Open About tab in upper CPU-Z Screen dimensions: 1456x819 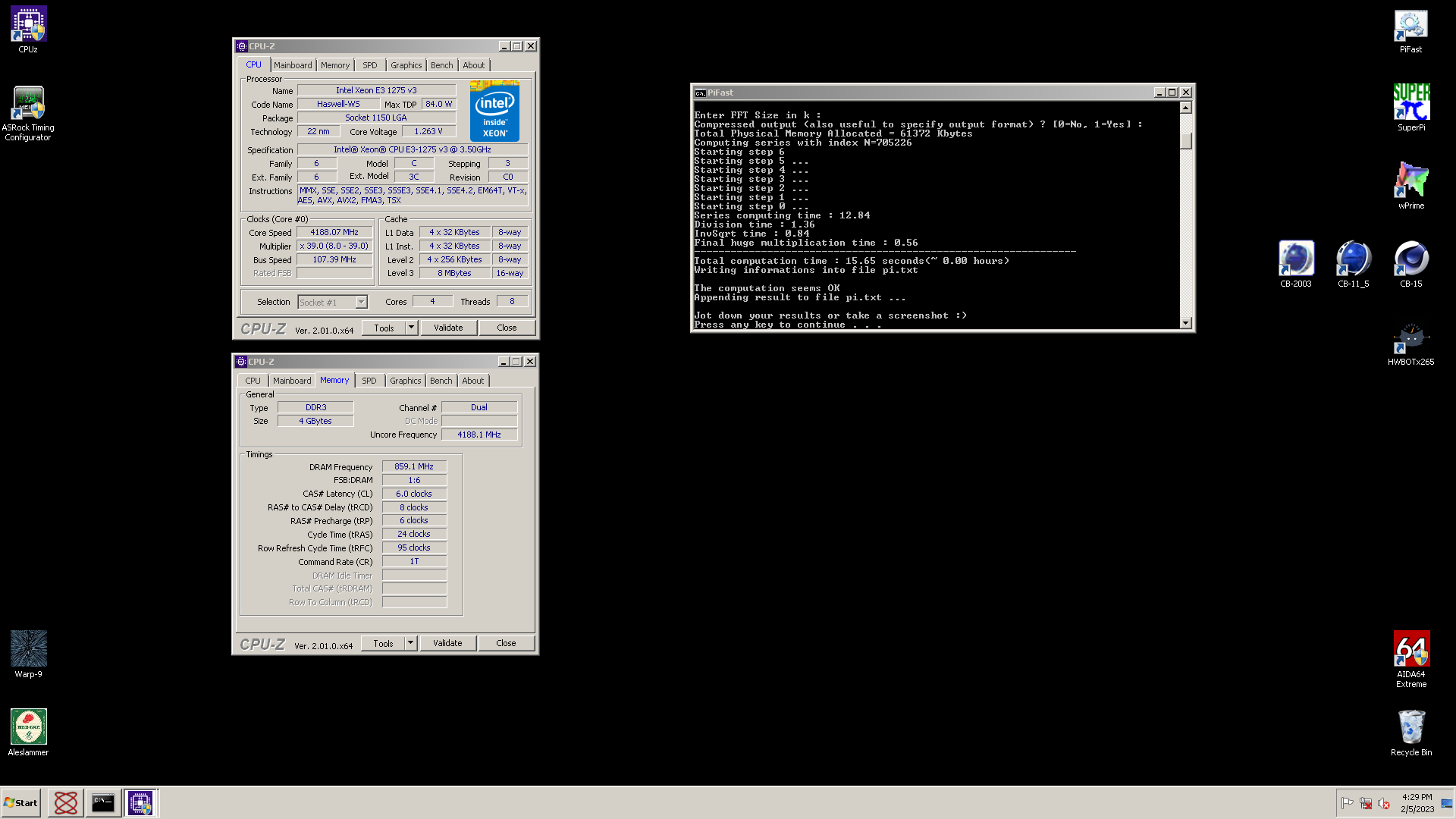click(474, 65)
